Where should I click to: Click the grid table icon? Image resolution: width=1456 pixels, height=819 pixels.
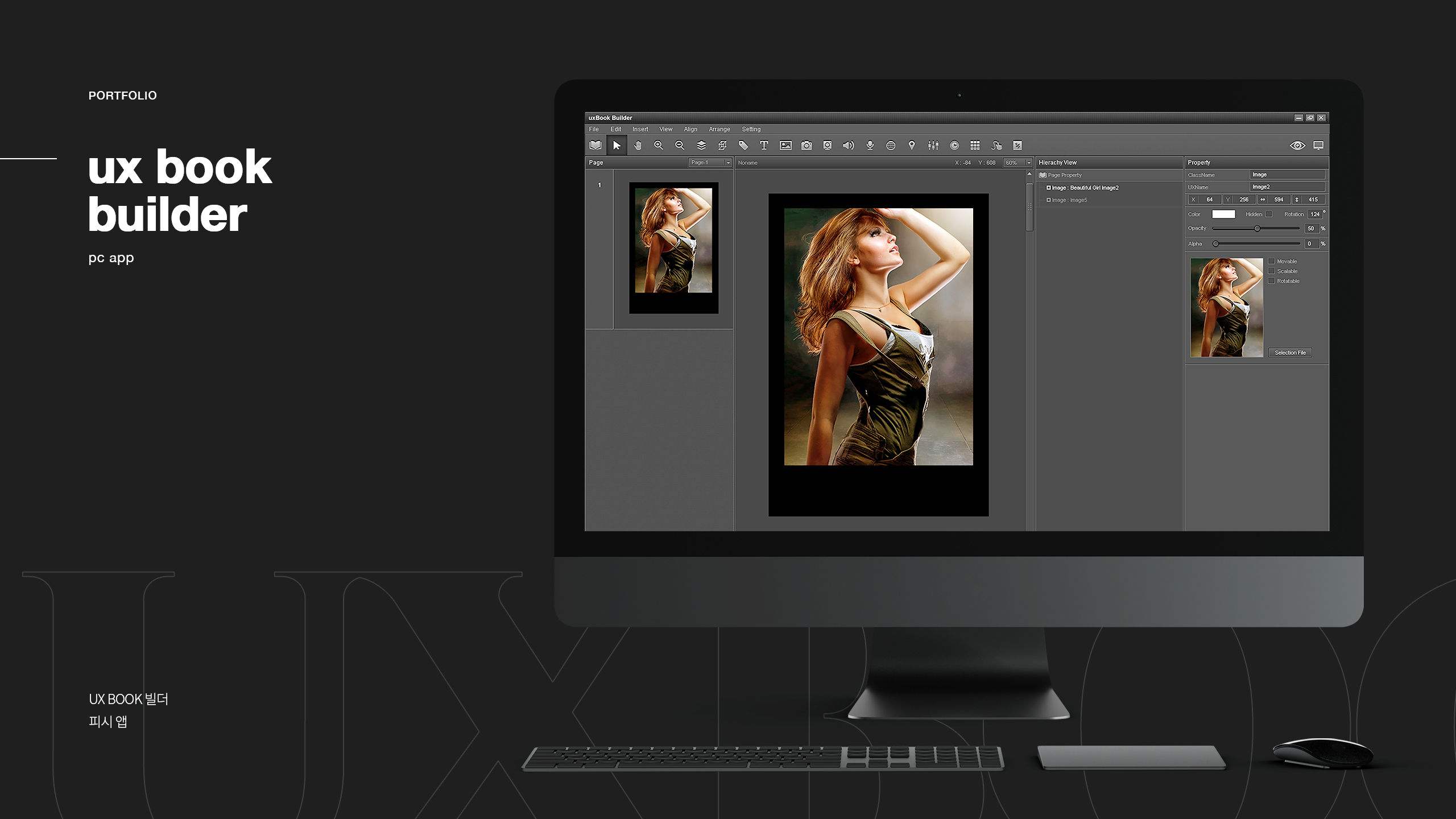(x=975, y=146)
